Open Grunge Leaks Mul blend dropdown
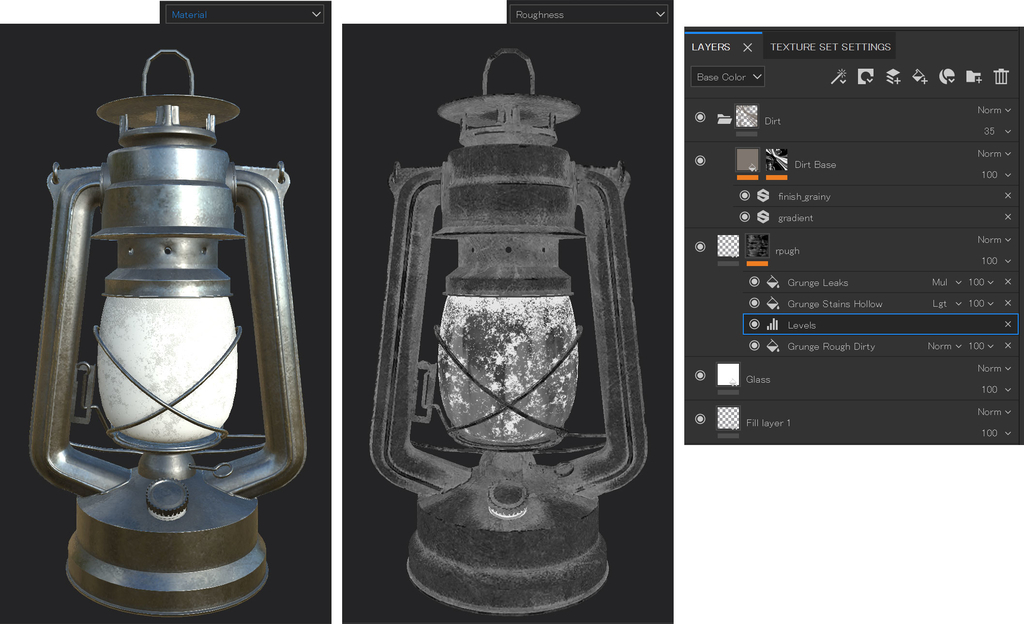 pyautogui.click(x=946, y=282)
